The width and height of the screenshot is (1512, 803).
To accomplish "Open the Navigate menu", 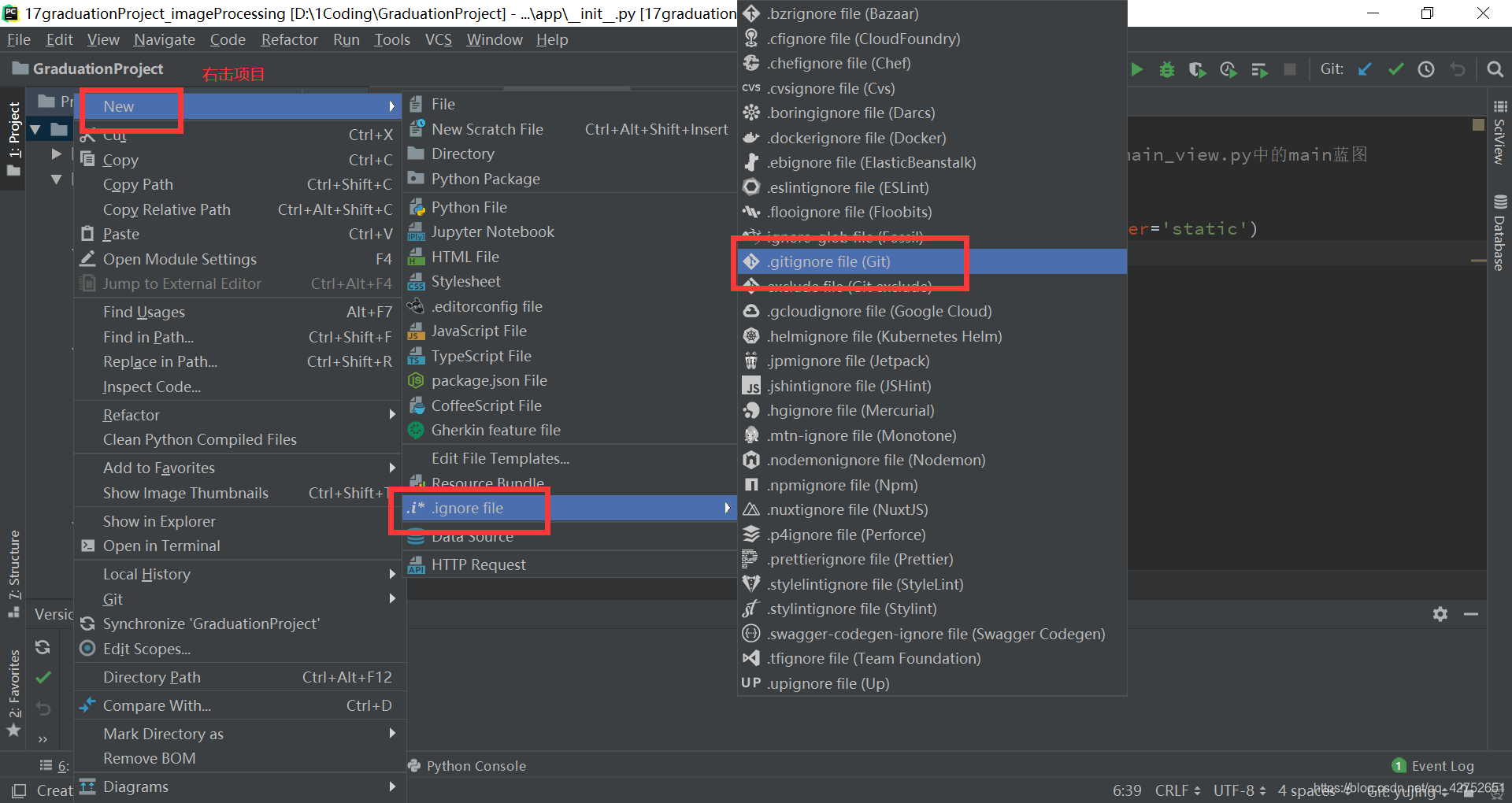I will 164,39.
